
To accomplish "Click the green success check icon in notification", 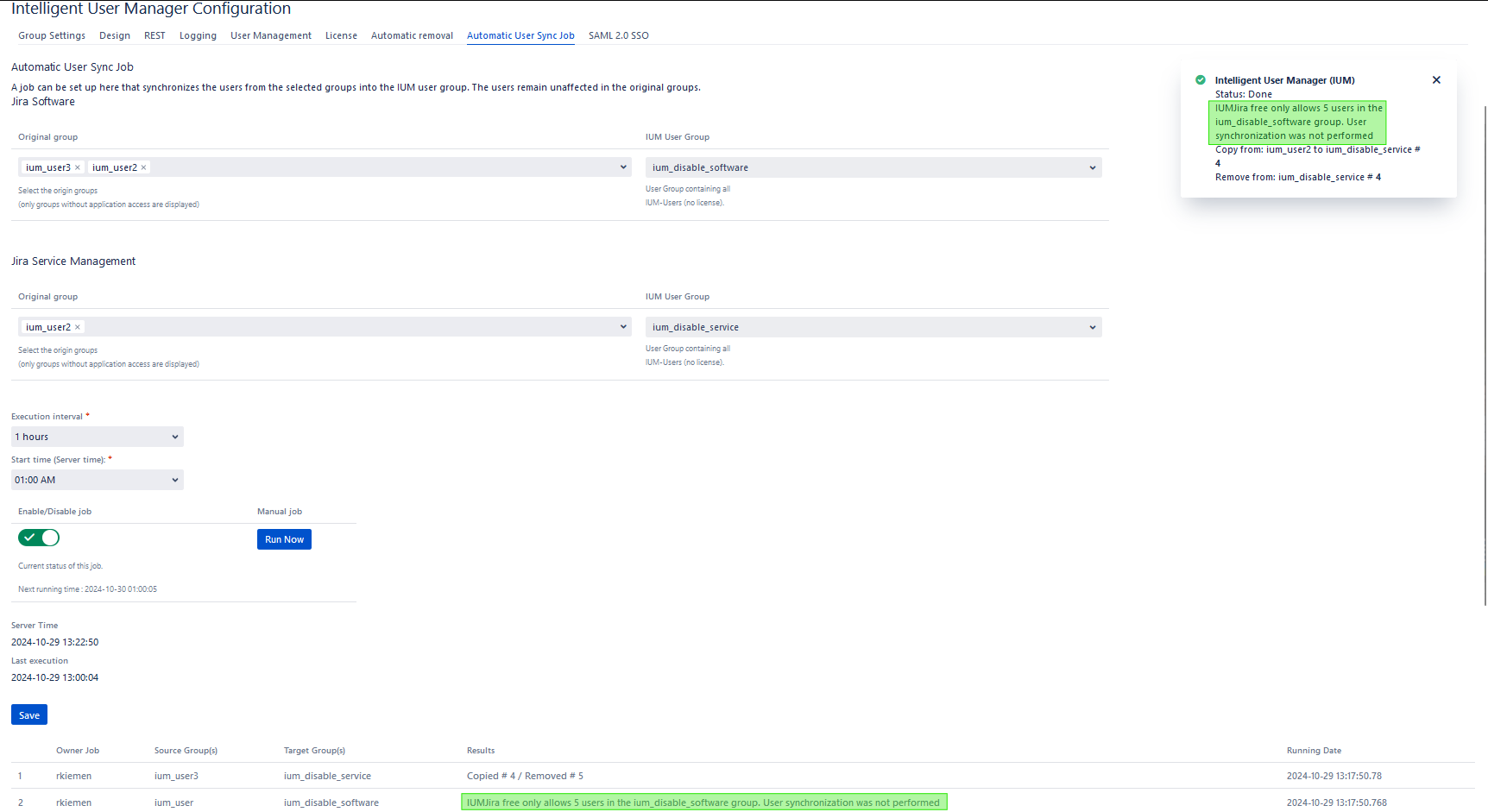I will (1201, 80).
